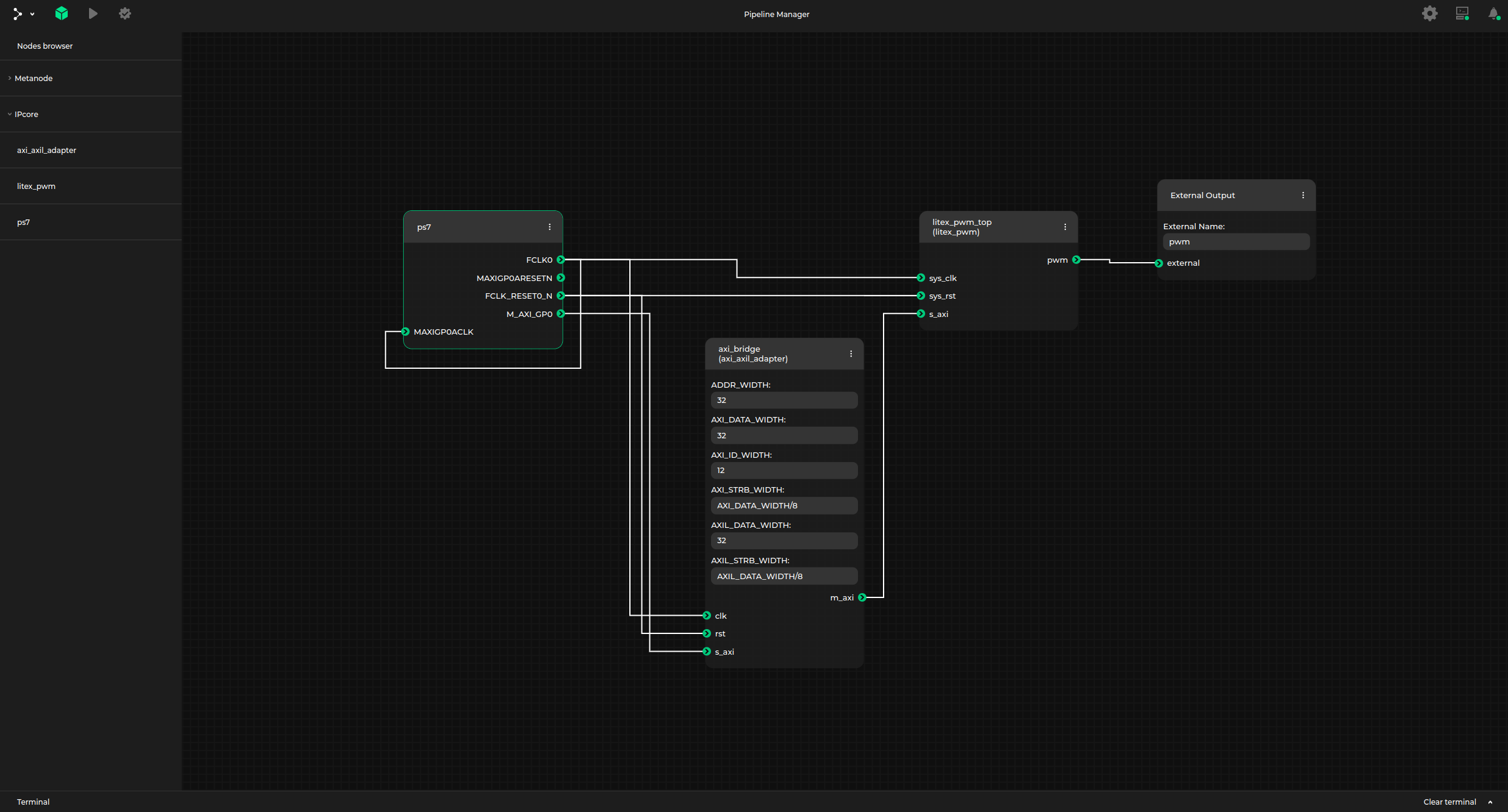Toggle the terminal panel icon at top right
Viewport: 1508px width, 812px height.
coord(1462,13)
